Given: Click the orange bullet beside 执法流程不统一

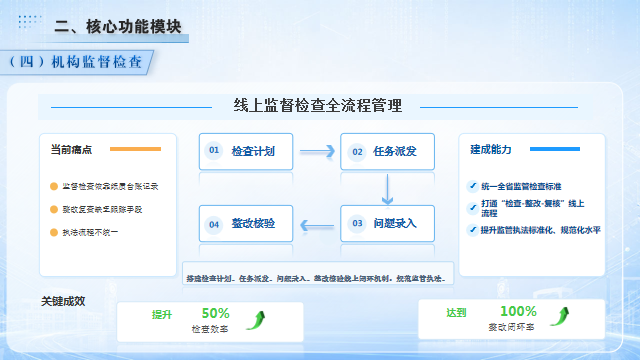Looking at the screenshot, I should coord(54,232).
